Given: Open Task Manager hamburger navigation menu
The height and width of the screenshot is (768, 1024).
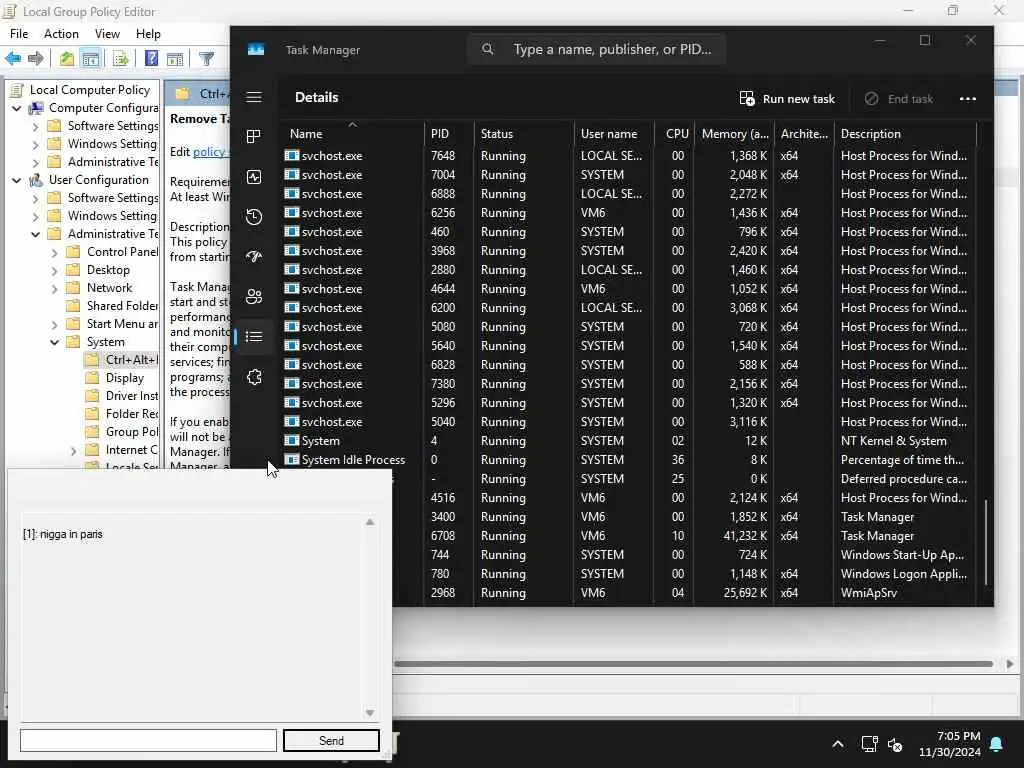Looking at the screenshot, I should 254,97.
